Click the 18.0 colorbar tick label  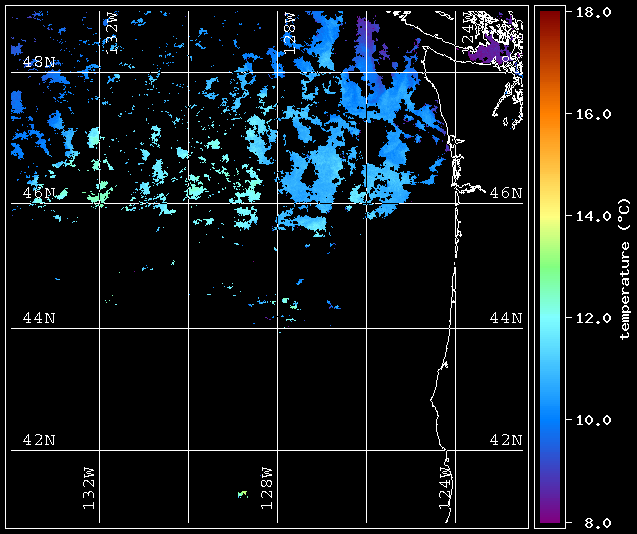589,12
